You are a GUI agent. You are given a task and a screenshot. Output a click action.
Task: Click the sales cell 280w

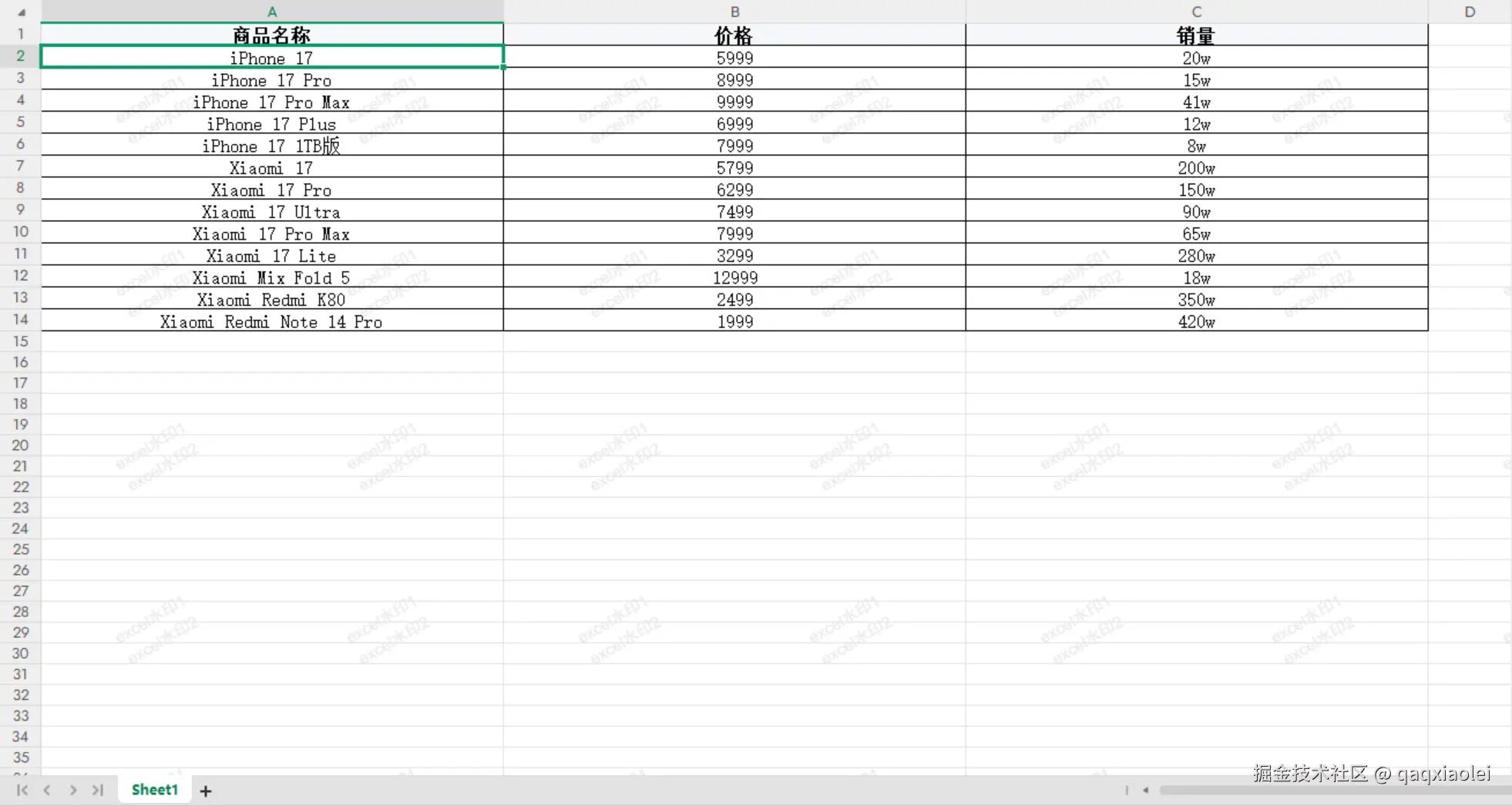[x=1196, y=255]
